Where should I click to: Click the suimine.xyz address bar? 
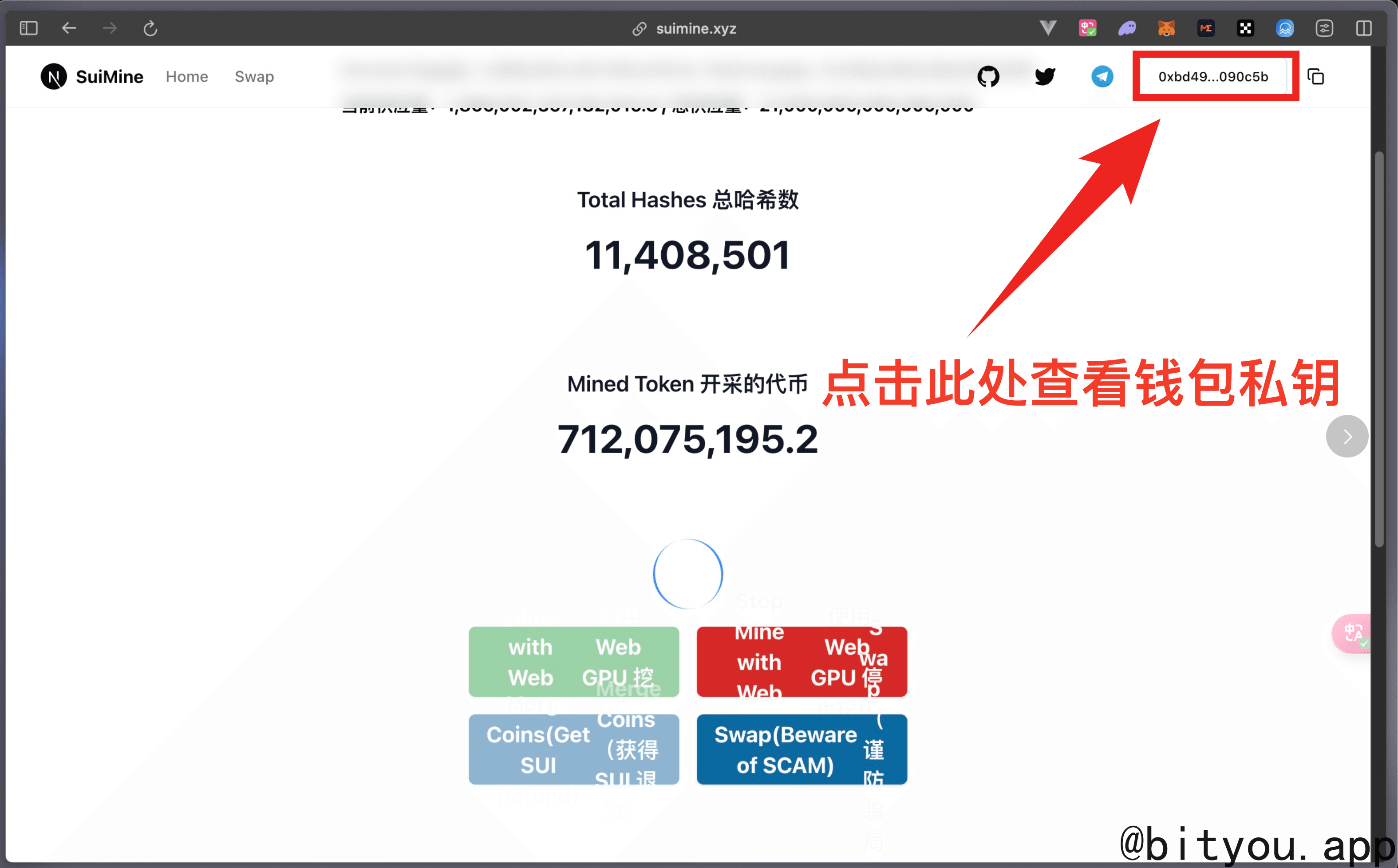684,28
